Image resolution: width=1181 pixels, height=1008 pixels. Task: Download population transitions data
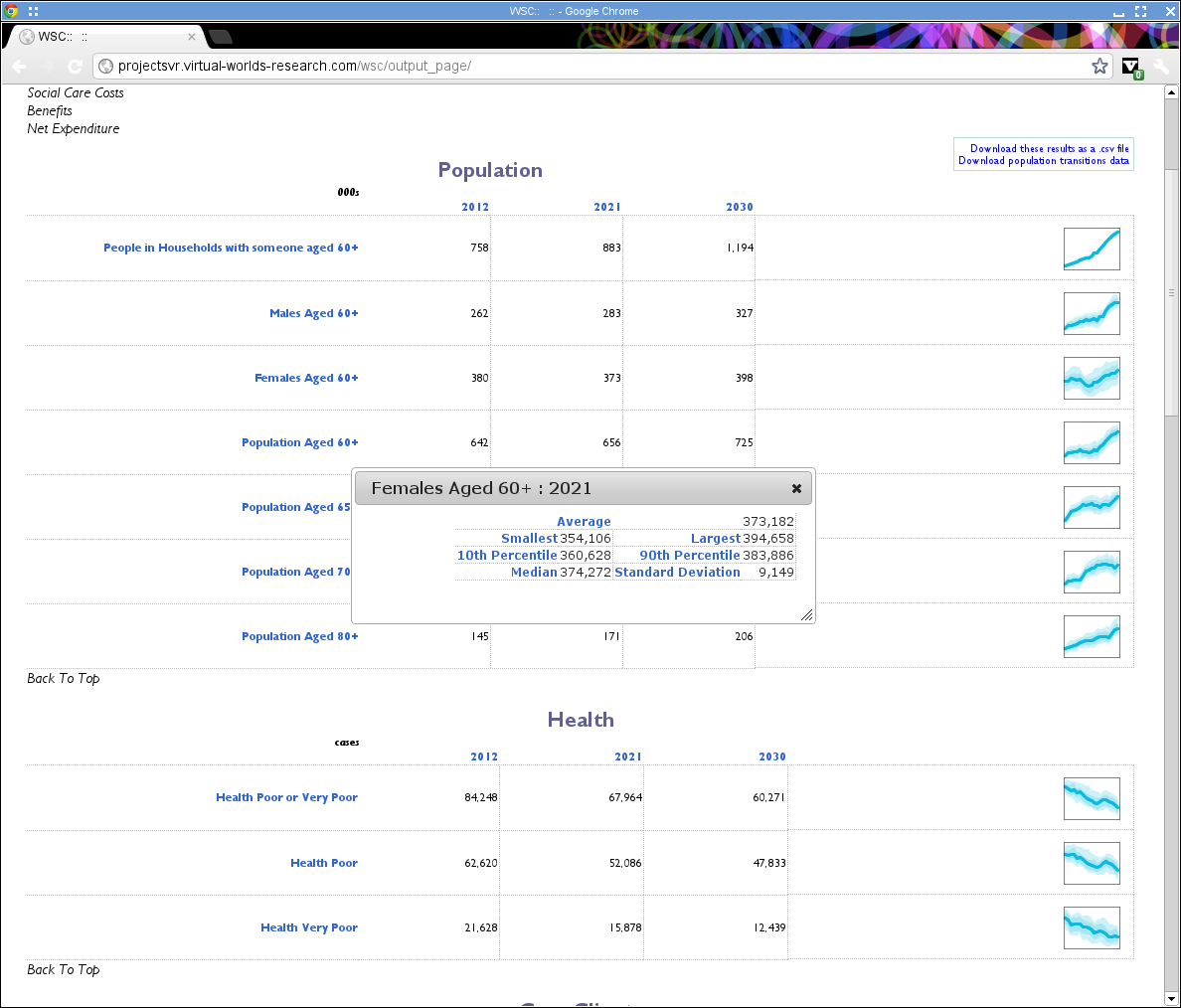(1043, 160)
